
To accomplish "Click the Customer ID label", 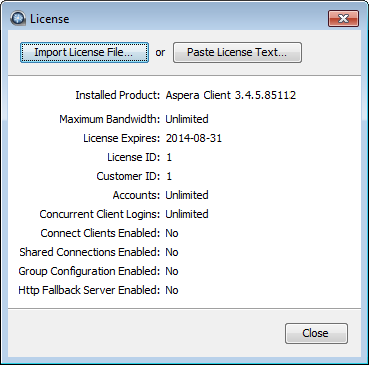I will [x=128, y=176].
